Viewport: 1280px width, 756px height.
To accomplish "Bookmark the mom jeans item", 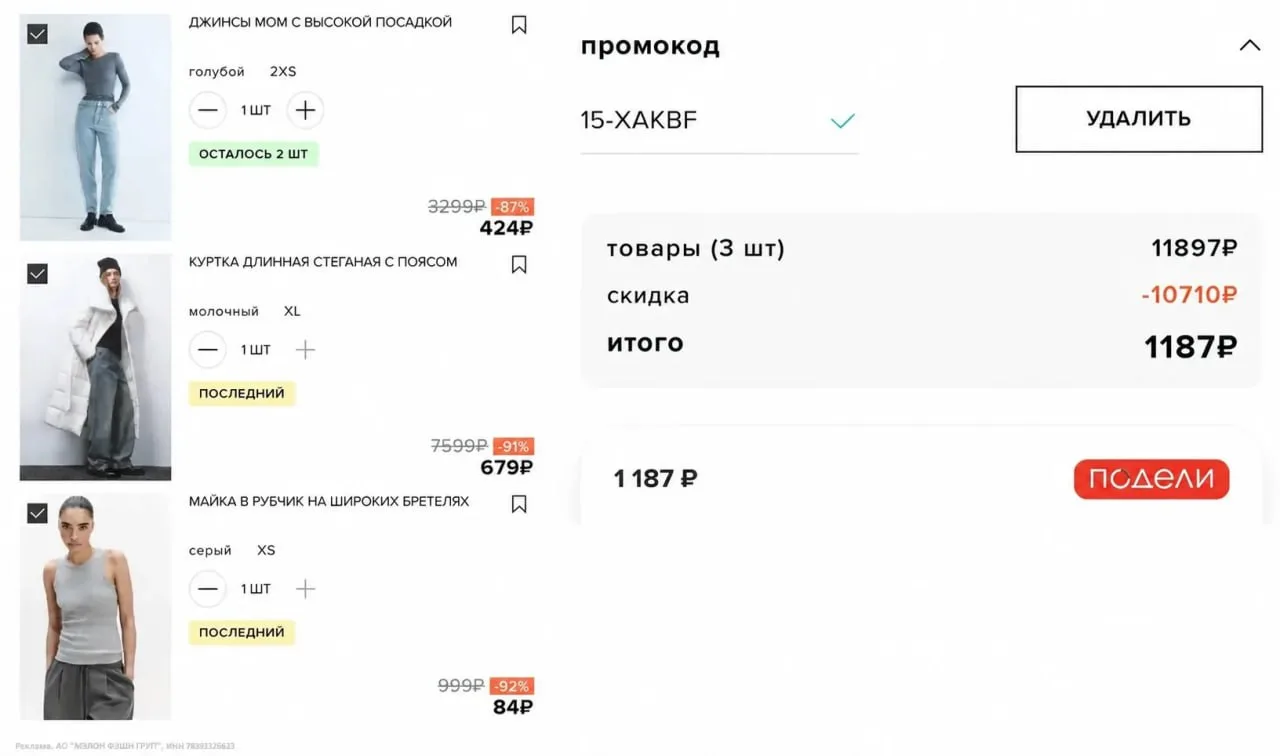I will coord(518,25).
